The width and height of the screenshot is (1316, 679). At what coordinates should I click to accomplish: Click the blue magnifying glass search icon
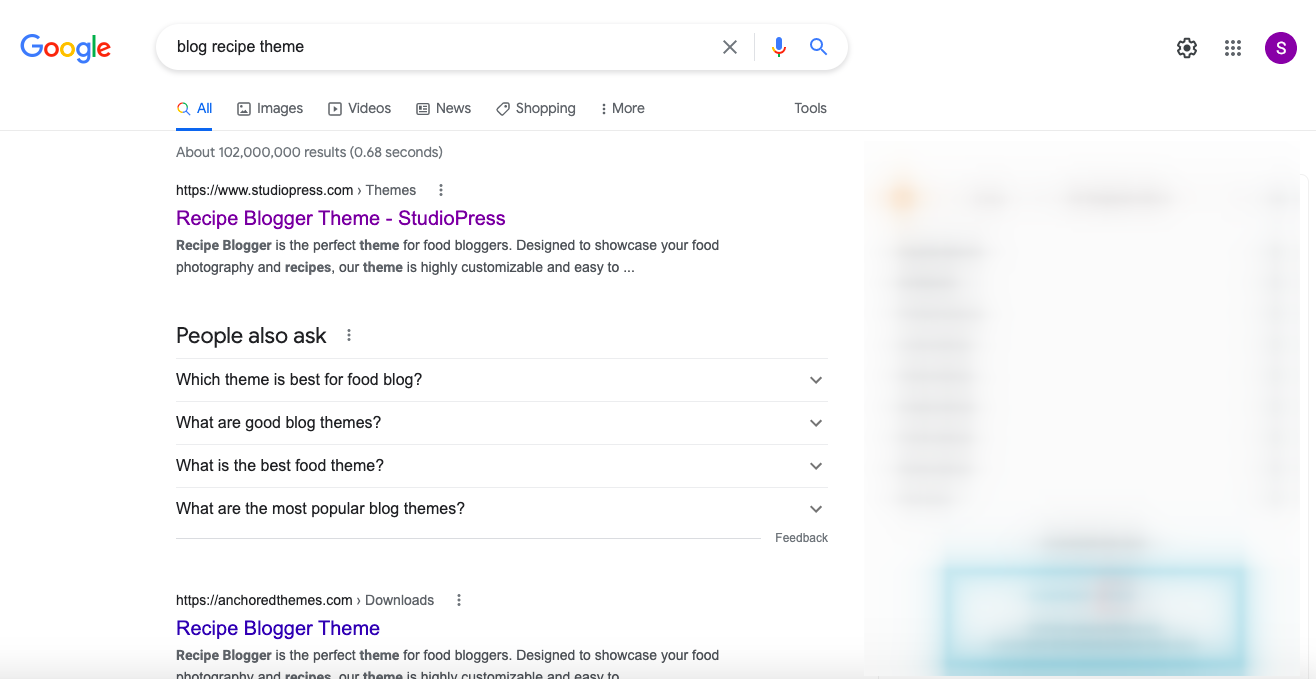(x=819, y=47)
